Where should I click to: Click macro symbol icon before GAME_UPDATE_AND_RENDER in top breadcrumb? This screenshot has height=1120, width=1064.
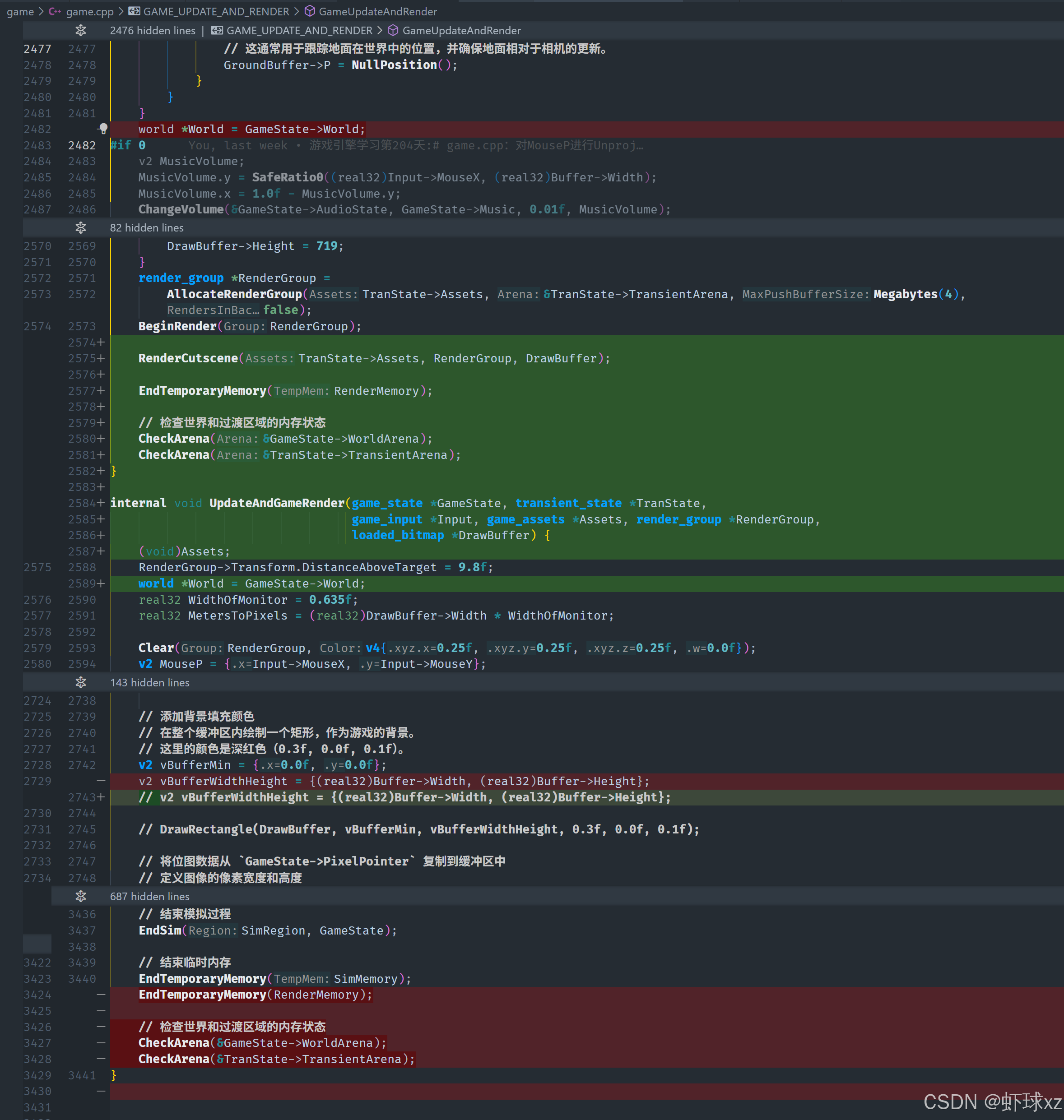point(135,11)
